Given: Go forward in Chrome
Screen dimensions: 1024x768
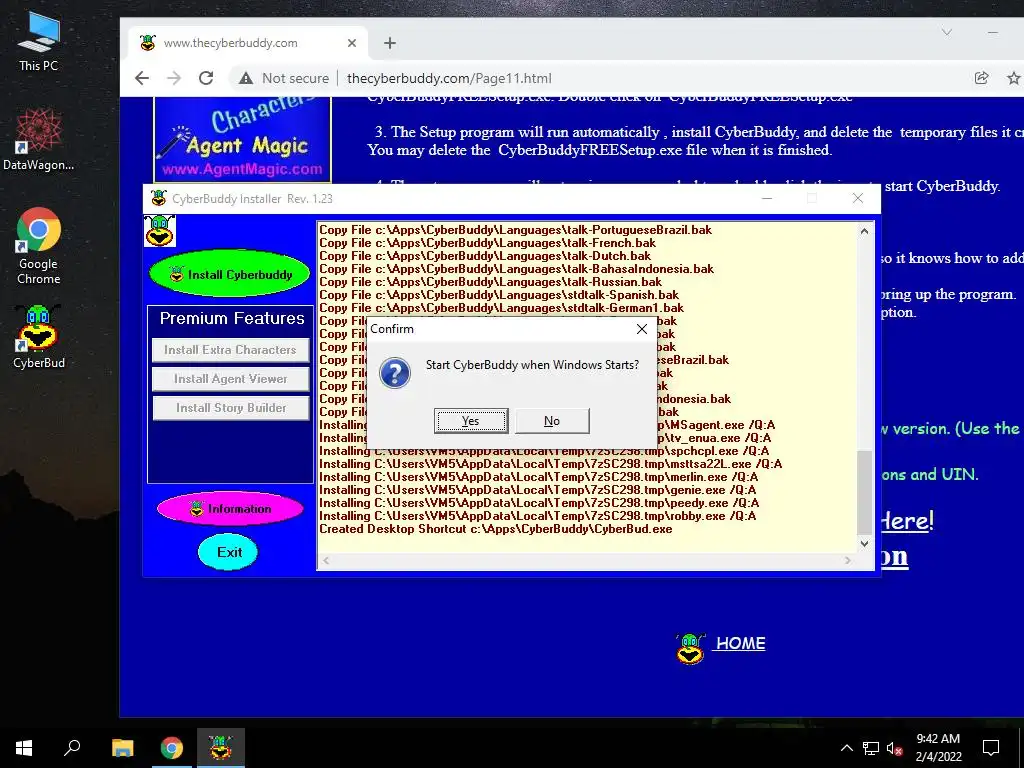Looking at the screenshot, I should 174,78.
